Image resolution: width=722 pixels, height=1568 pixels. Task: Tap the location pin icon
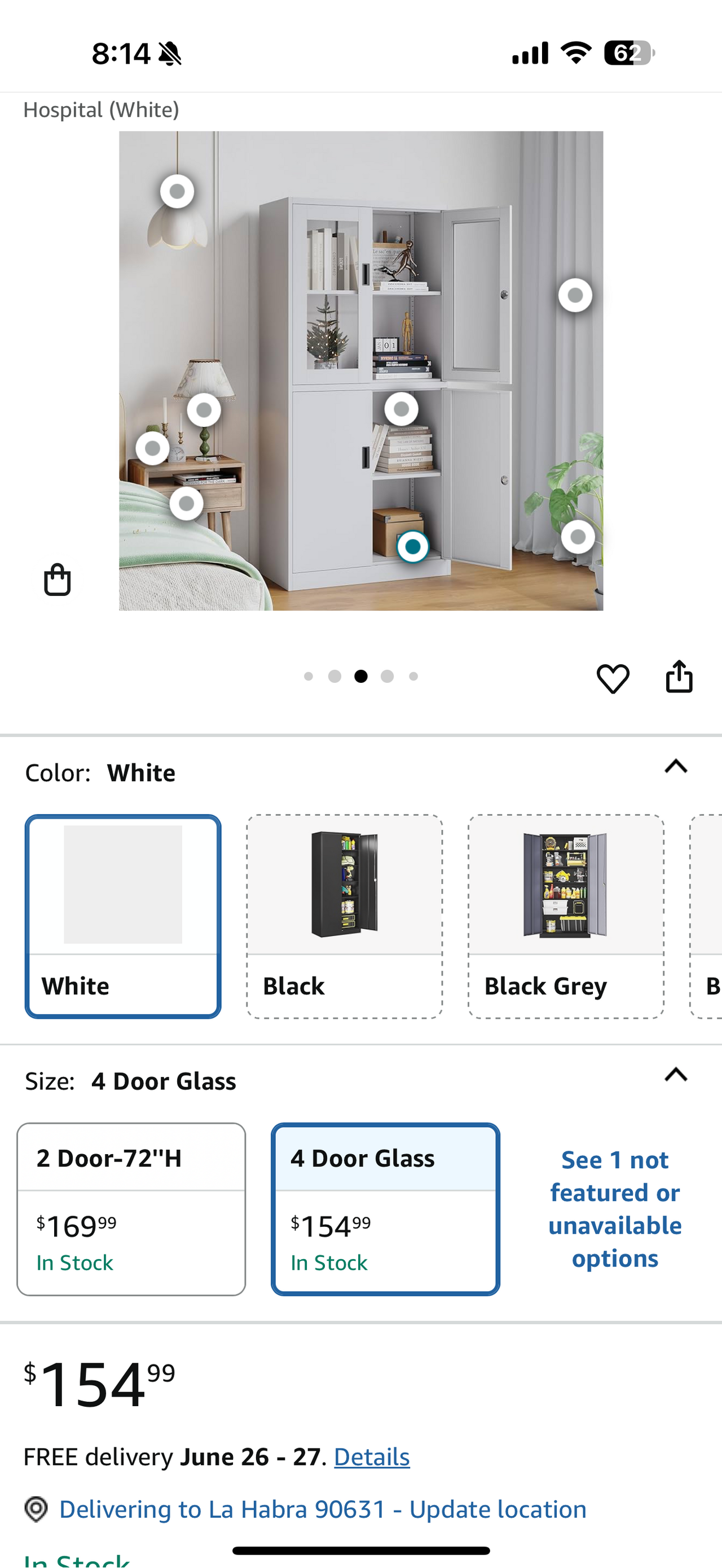click(36, 1509)
